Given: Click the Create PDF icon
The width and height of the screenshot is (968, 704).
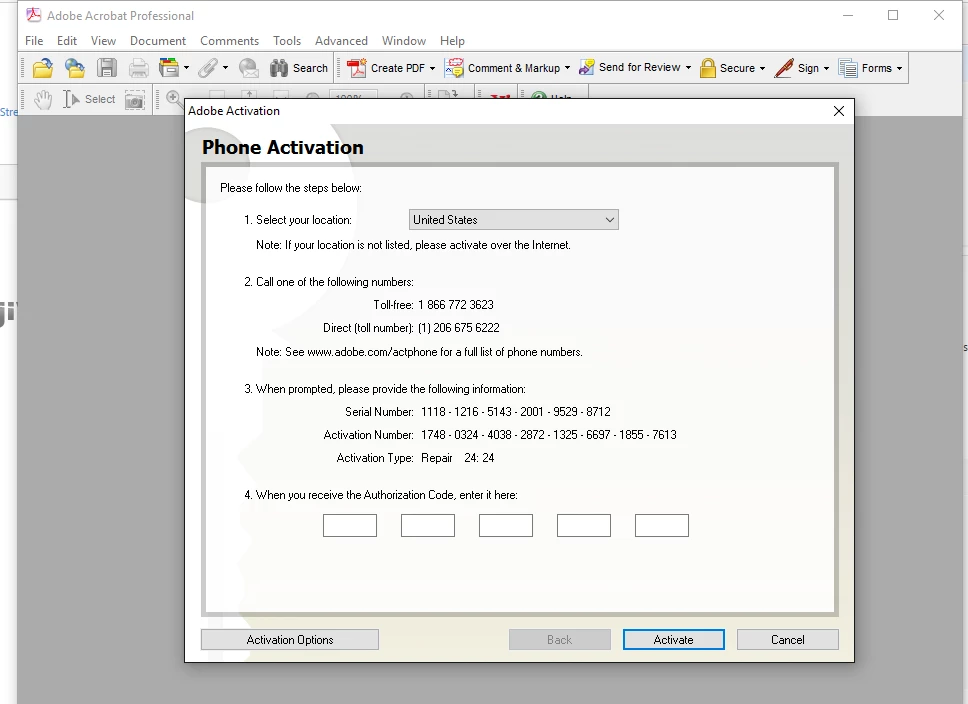Looking at the screenshot, I should [357, 68].
